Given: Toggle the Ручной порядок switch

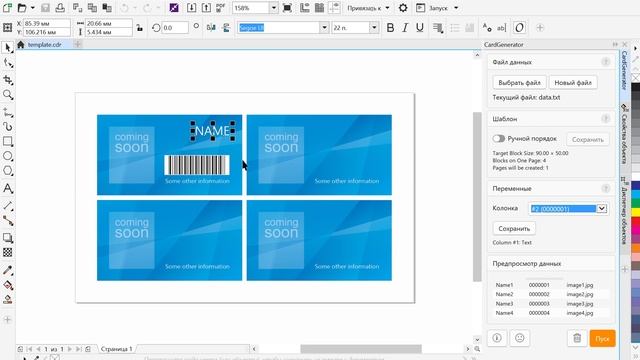Looking at the screenshot, I should (x=499, y=139).
